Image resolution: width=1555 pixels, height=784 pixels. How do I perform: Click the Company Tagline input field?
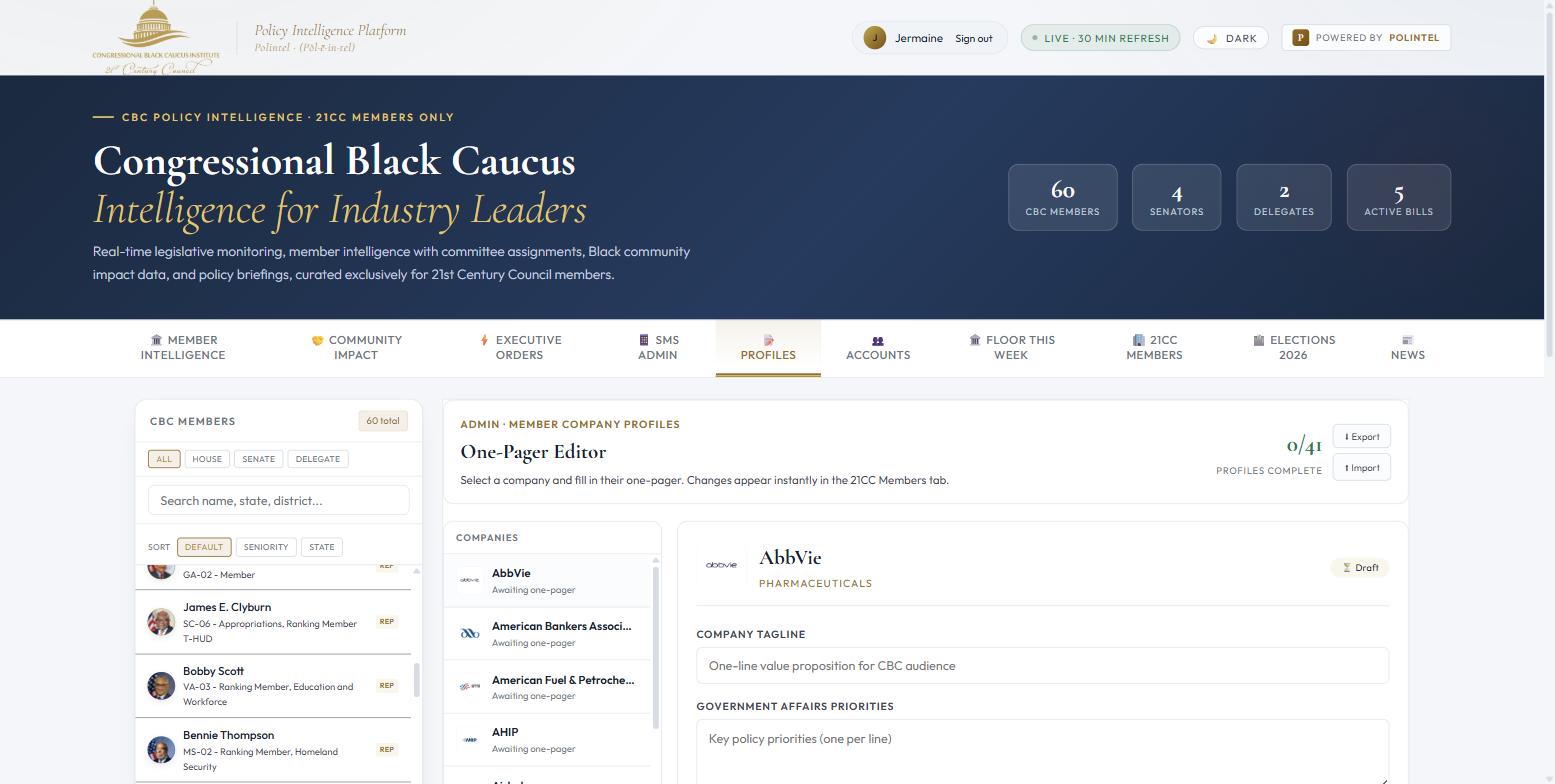1043,666
